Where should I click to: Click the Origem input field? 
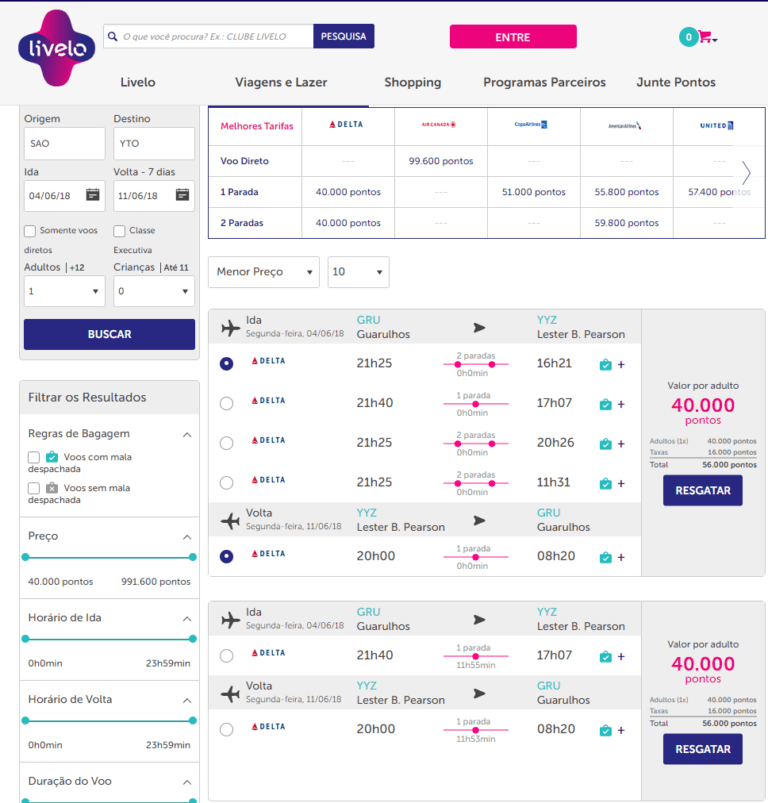click(64, 144)
